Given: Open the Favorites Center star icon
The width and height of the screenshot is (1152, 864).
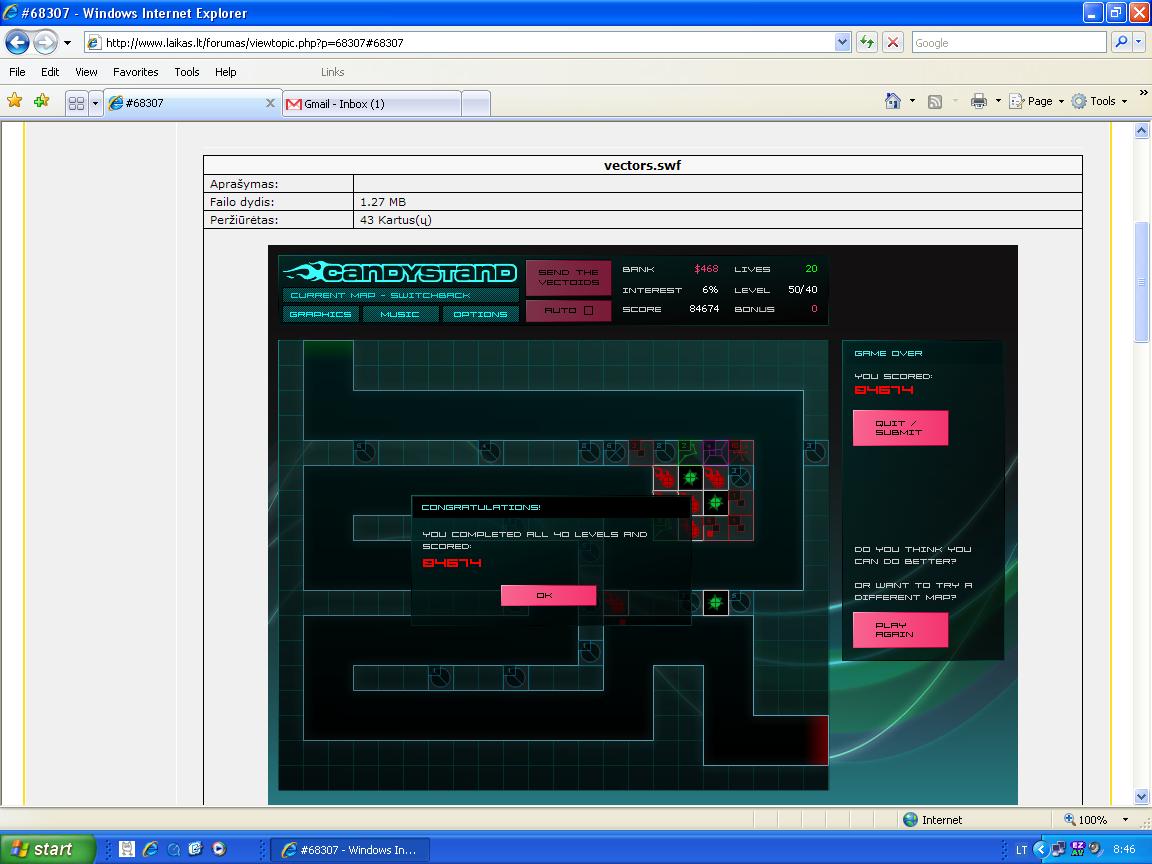Looking at the screenshot, I should pos(15,101).
